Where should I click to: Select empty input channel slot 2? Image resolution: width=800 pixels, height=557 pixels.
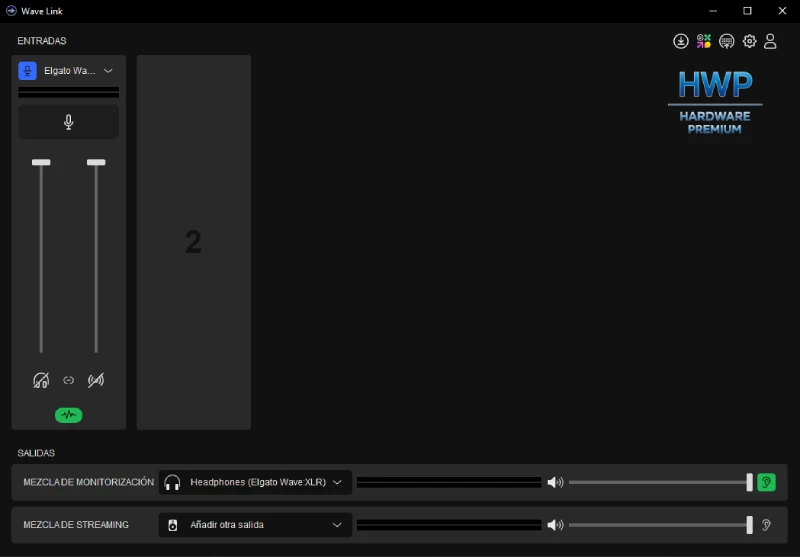(x=194, y=242)
